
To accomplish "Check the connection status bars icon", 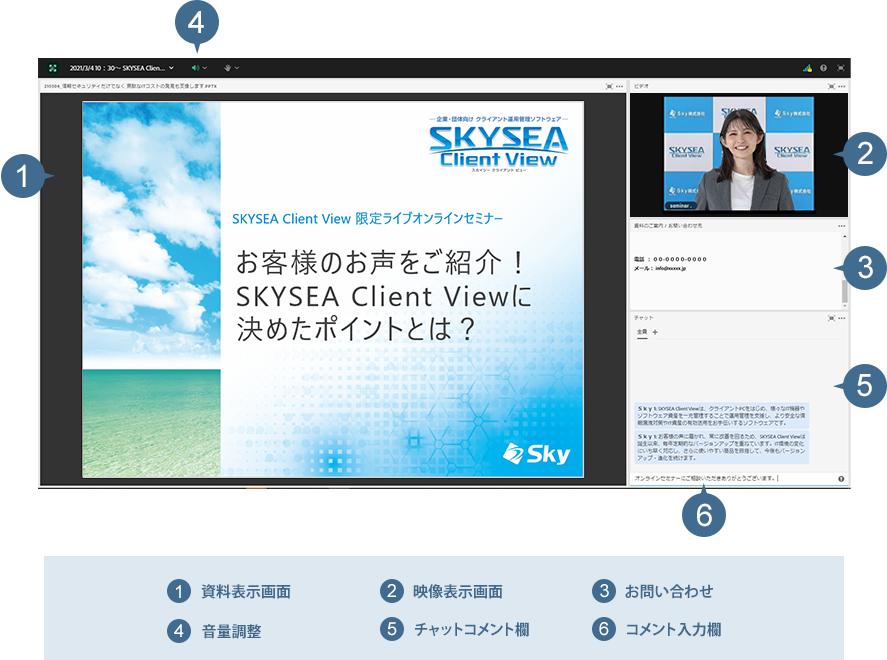I will (807, 68).
